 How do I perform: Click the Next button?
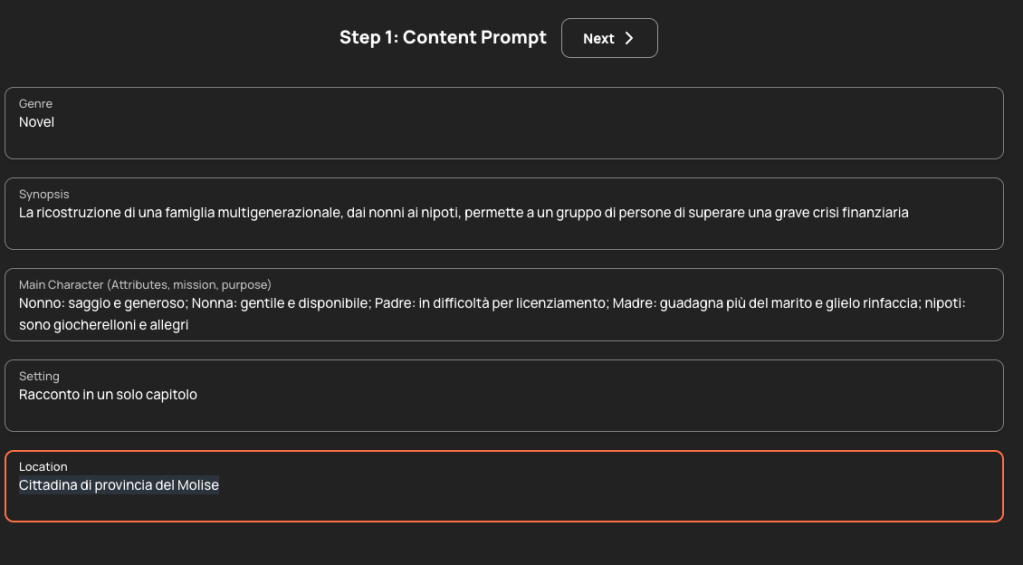coord(609,38)
